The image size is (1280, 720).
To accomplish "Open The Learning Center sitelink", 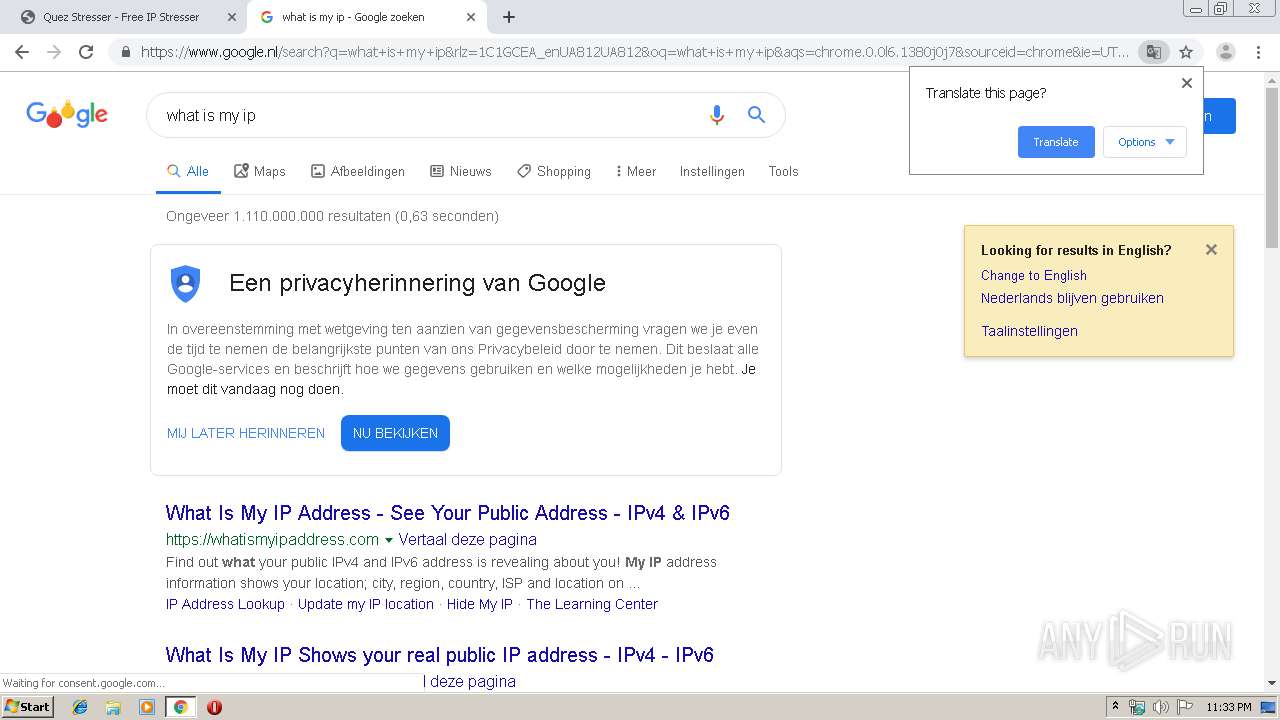I will coord(592,604).
